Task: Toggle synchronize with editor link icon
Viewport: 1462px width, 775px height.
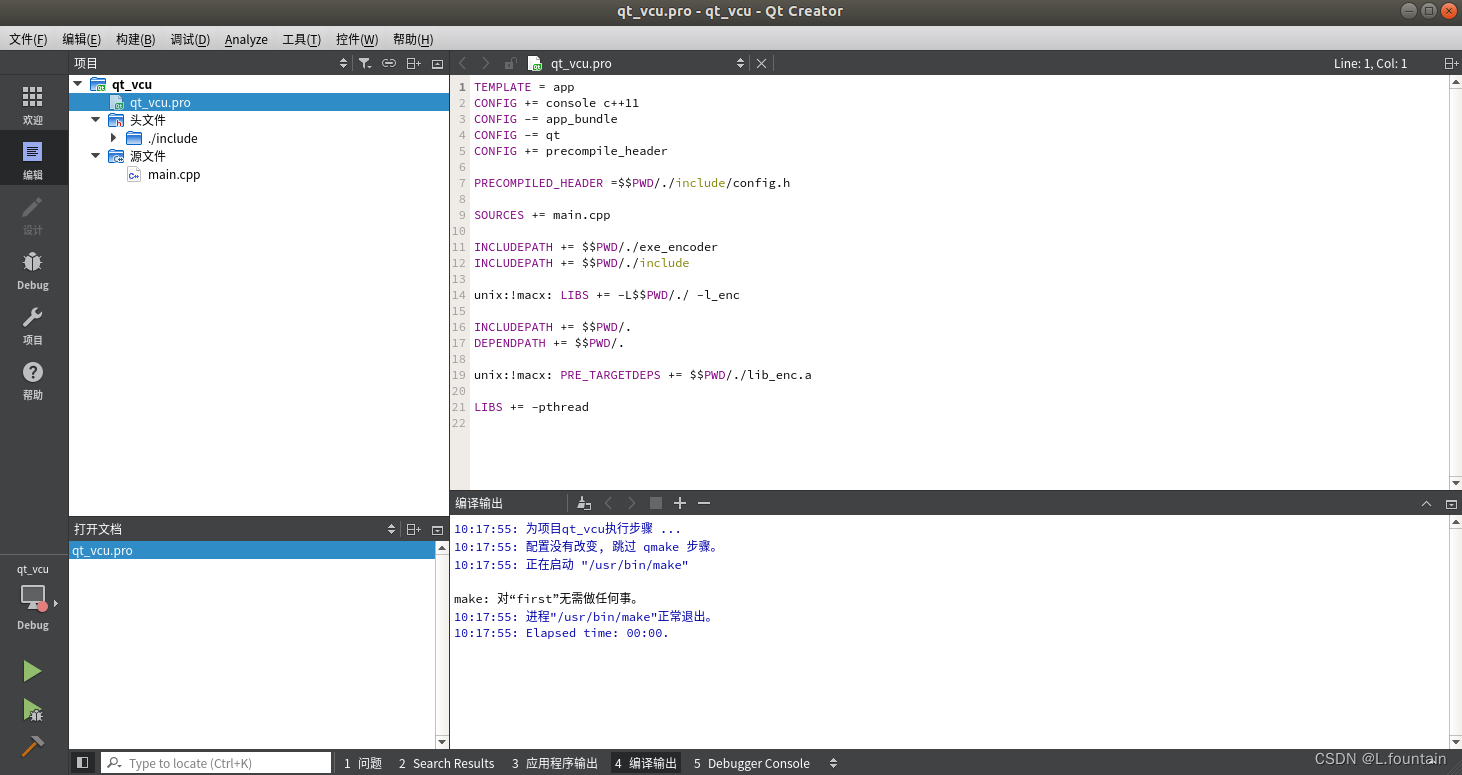Action: pyautogui.click(x=389, y=63)
